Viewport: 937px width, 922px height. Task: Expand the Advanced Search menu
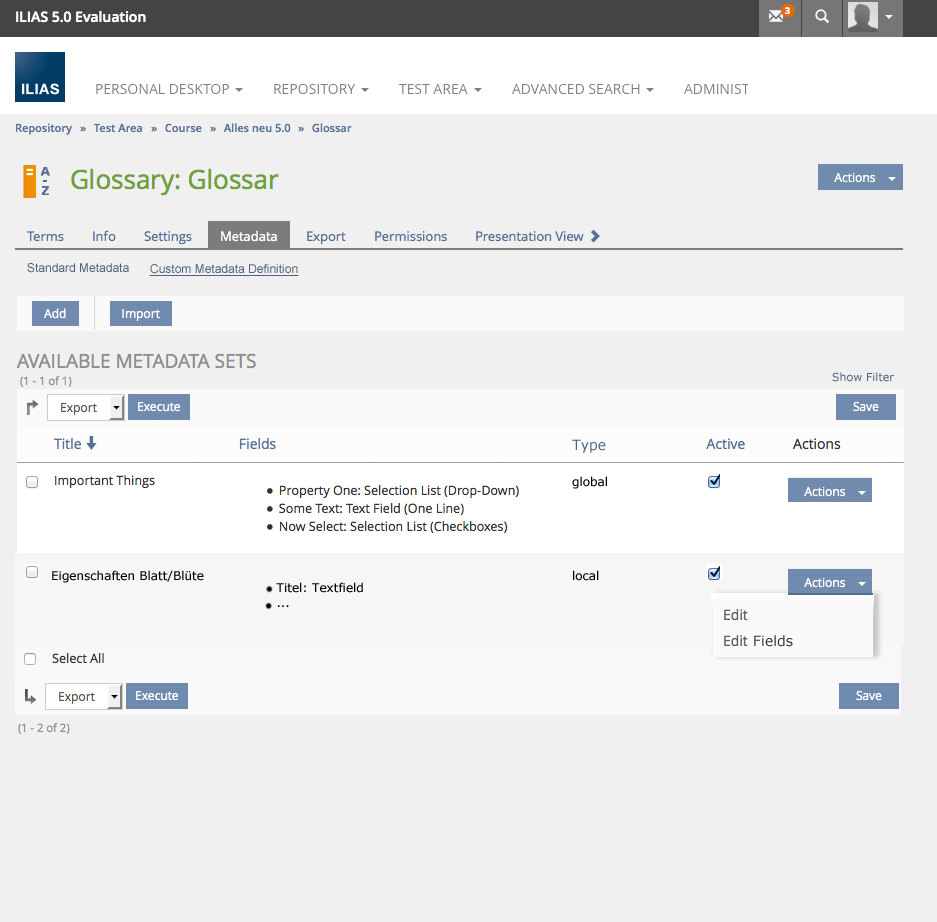[x=582, y=89]
